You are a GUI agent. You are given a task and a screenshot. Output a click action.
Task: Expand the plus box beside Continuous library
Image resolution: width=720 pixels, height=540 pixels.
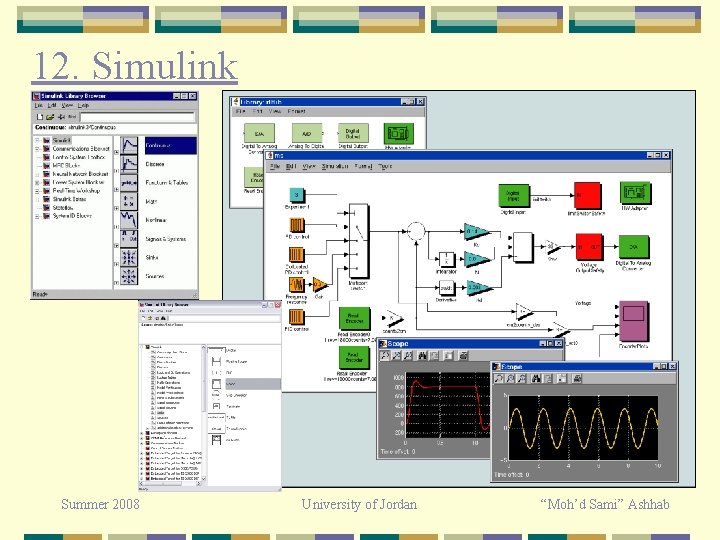click(x=116, y=152)
